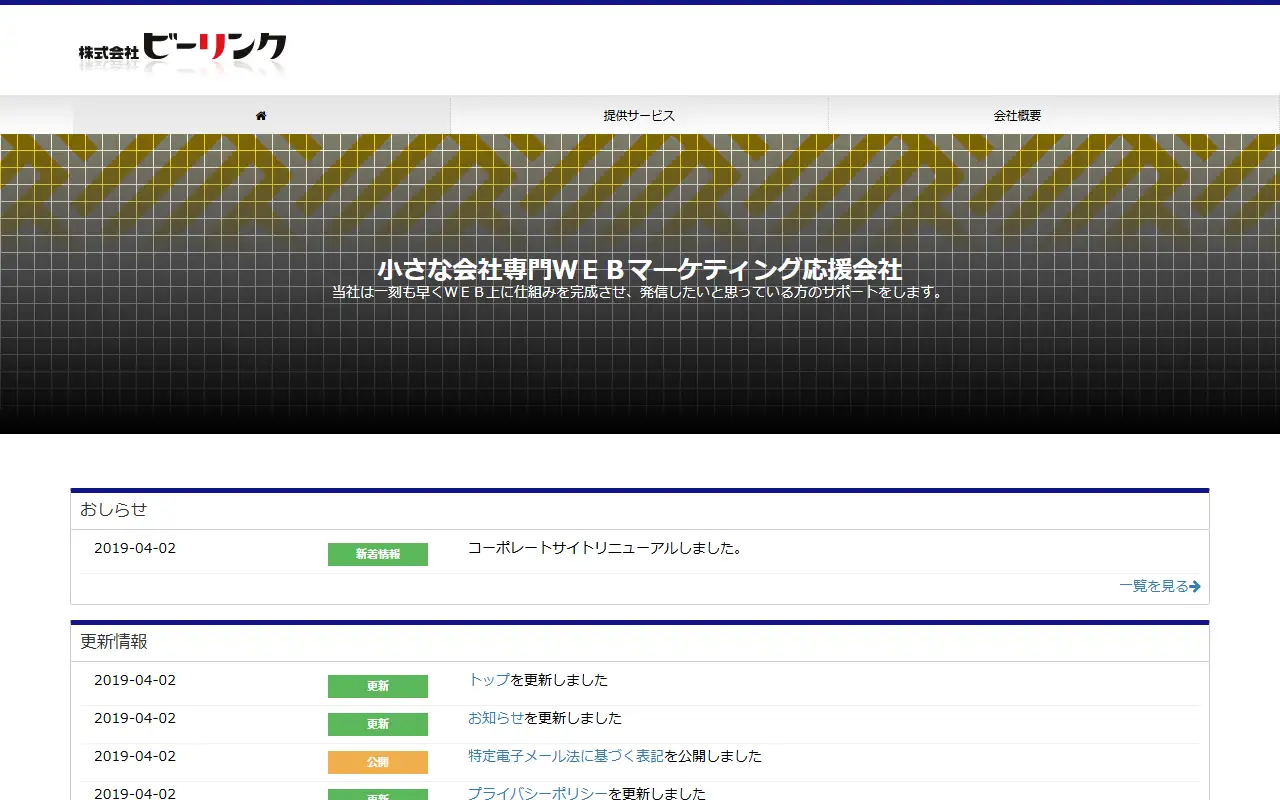Click the 更新 label in the トップ row
The width and height of the screenshot is (1280, 800).
pyautogui.click(x=378, y=686)
